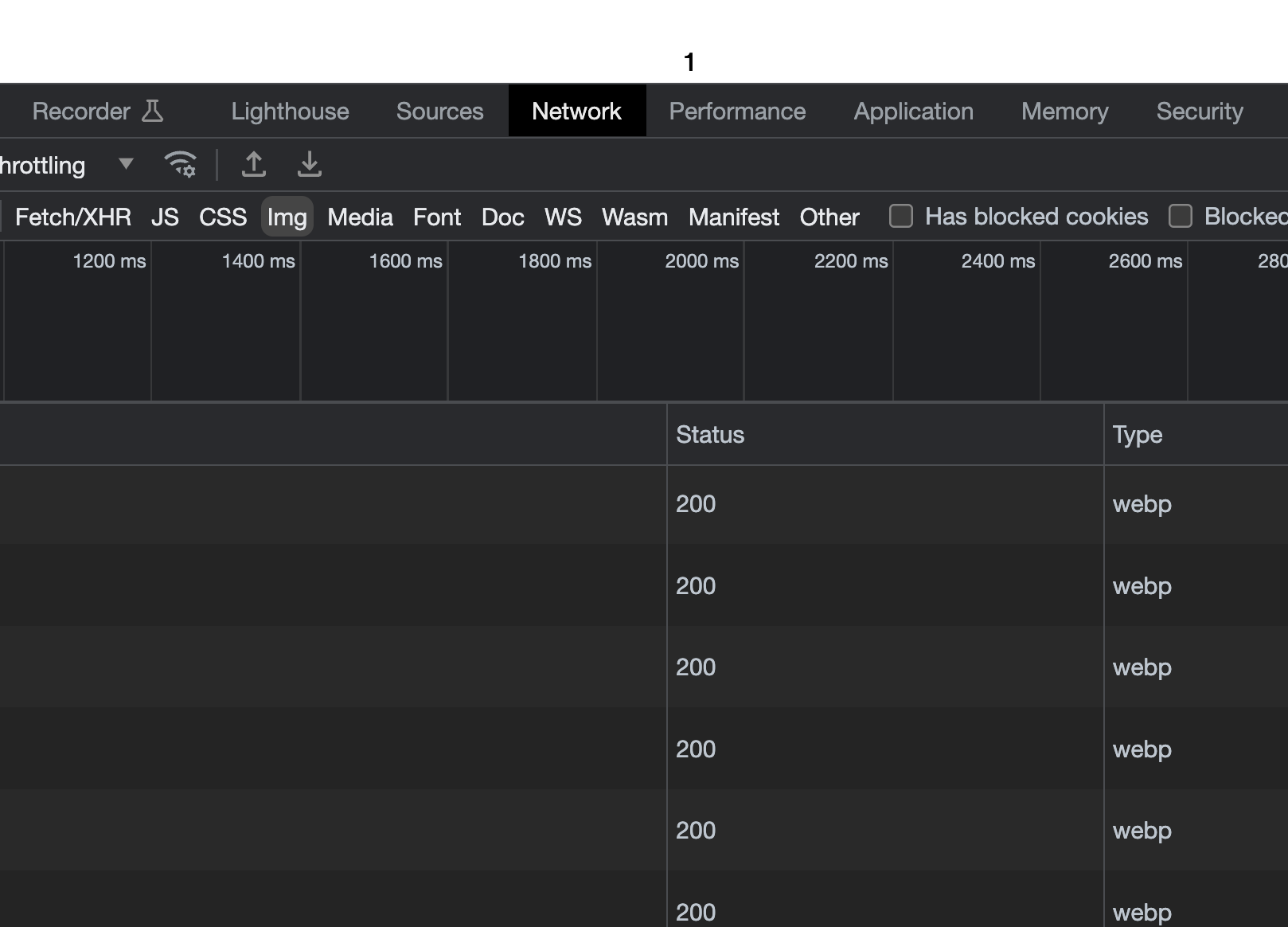Click the 2000 ms timeline marker
Viewport: 1288px width, 927px height.
coord(701,260)
